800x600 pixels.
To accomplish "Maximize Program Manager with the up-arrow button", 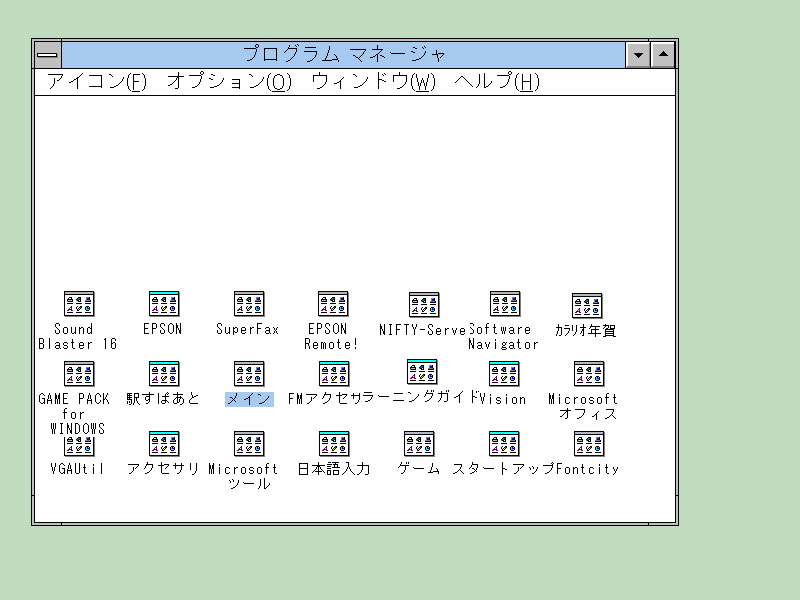I will (x=663, y=55).
